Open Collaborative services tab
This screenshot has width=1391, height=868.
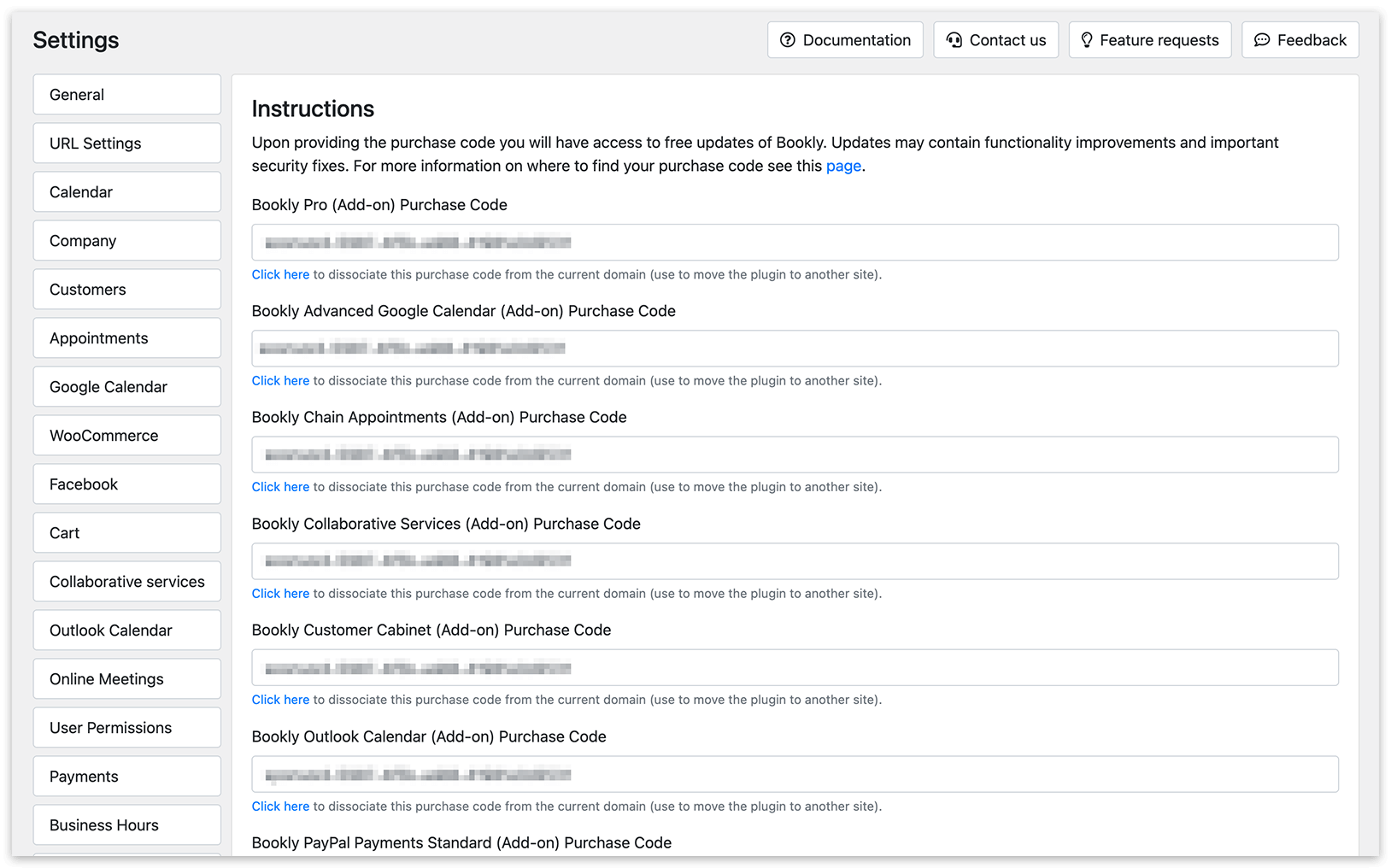click(x=127, y=581)
